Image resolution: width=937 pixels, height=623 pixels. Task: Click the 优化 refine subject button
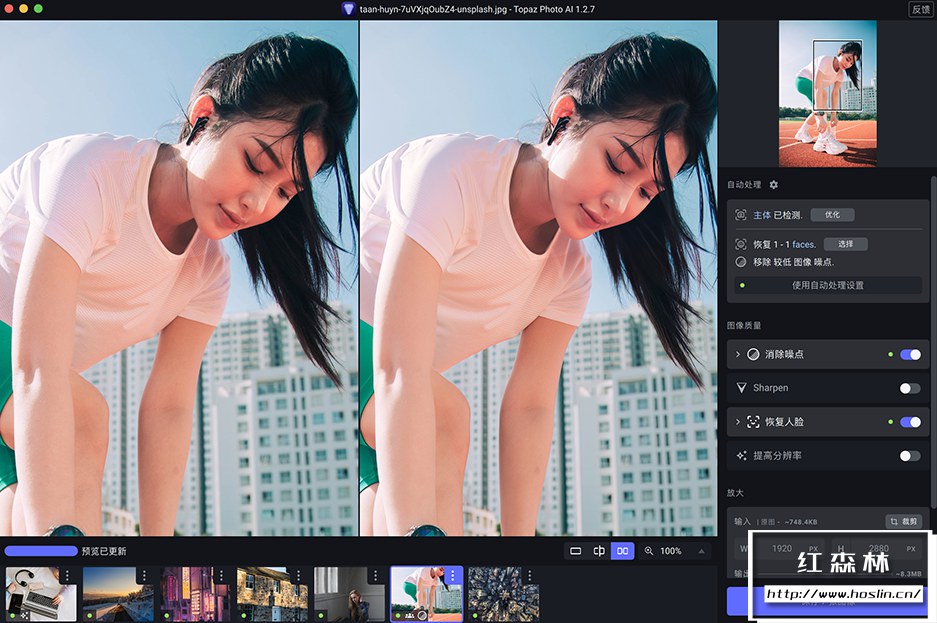[x=832, y=215]
